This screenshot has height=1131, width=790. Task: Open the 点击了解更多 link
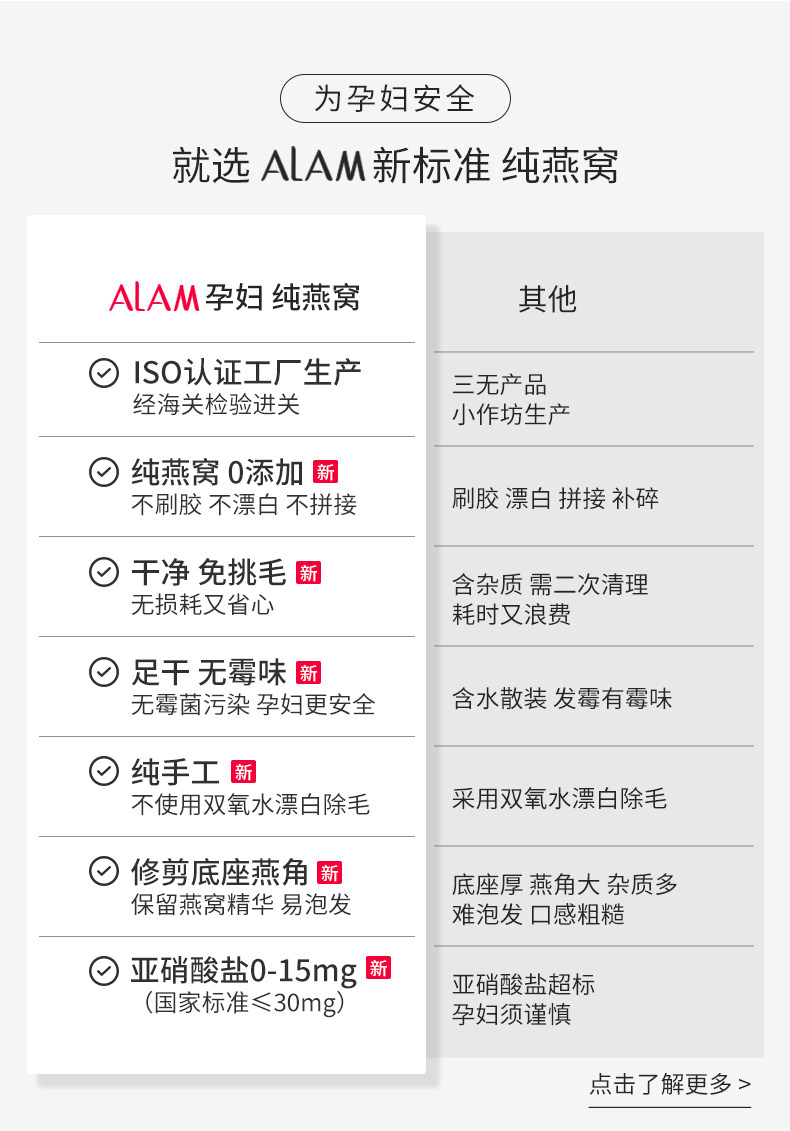(670, 1084)
